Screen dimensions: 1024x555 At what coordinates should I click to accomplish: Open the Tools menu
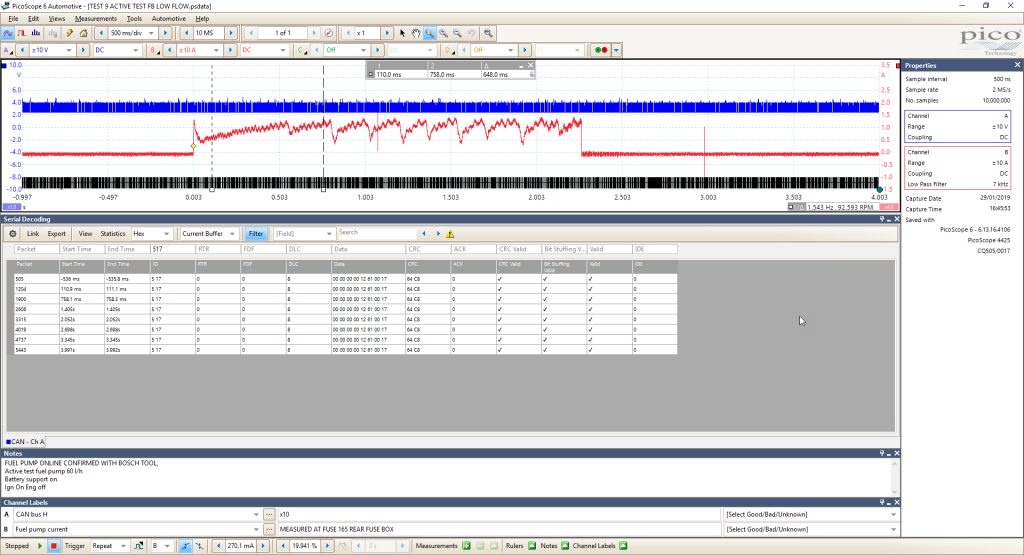[134, 18]
